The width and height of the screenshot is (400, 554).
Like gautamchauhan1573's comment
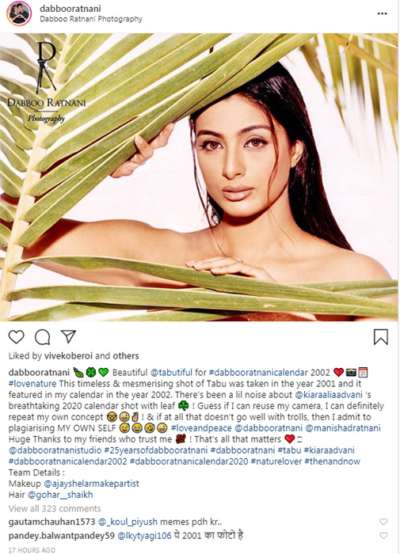point(383,521)
